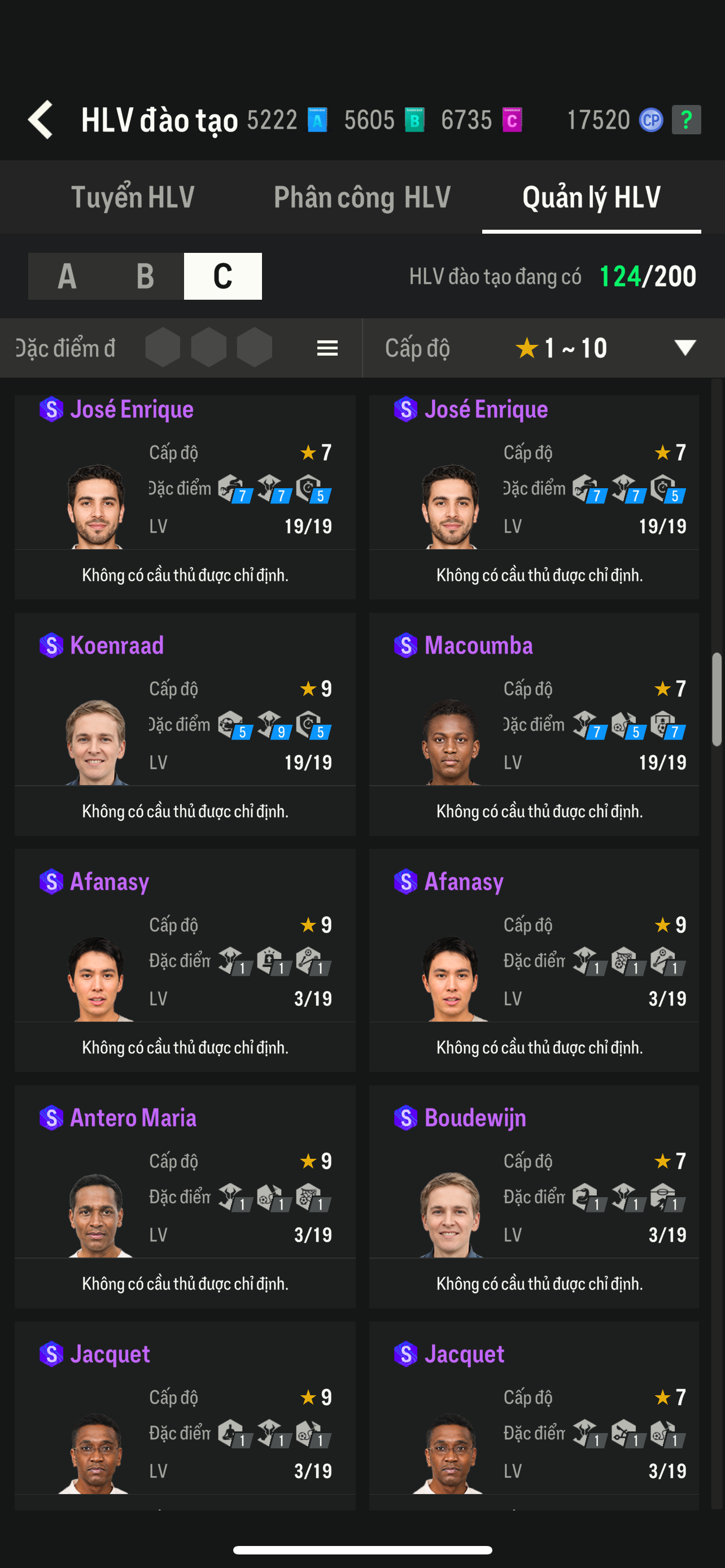Viewport: 725px width, 1568px height.
Task: Tap Koenraad's S grade badge
Action: pyautogui.click(x=51, y=646)
